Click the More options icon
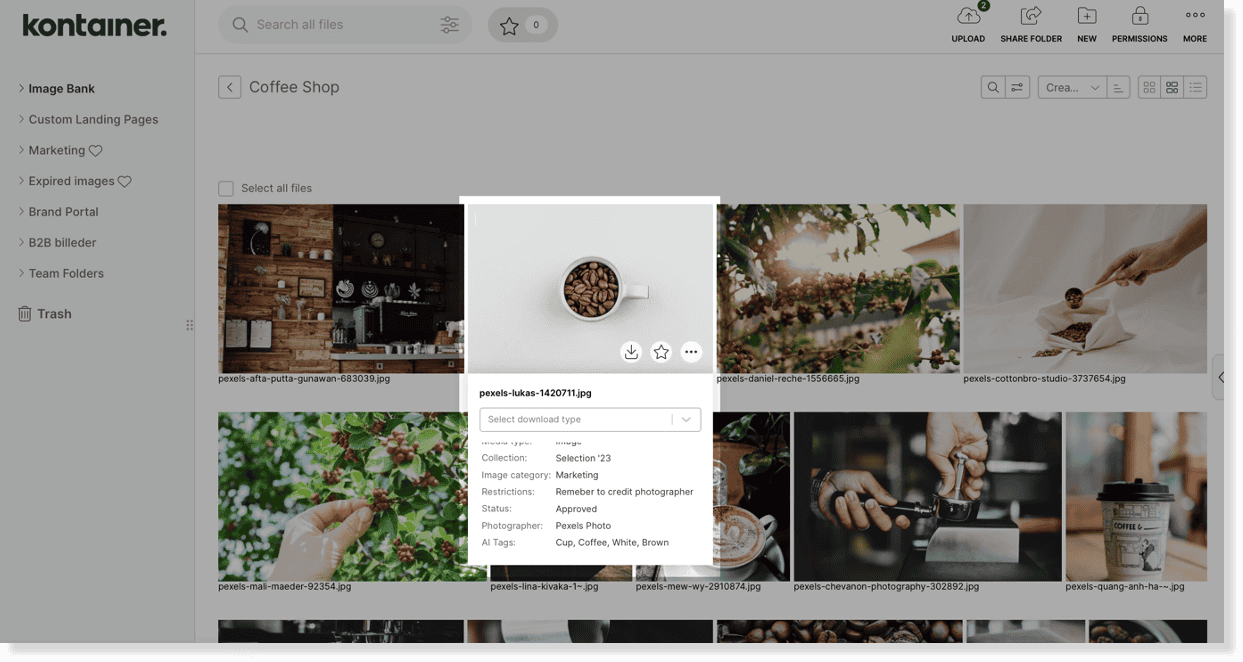The height and width of the screenshot is (662, 1243). coord(1194,16)
